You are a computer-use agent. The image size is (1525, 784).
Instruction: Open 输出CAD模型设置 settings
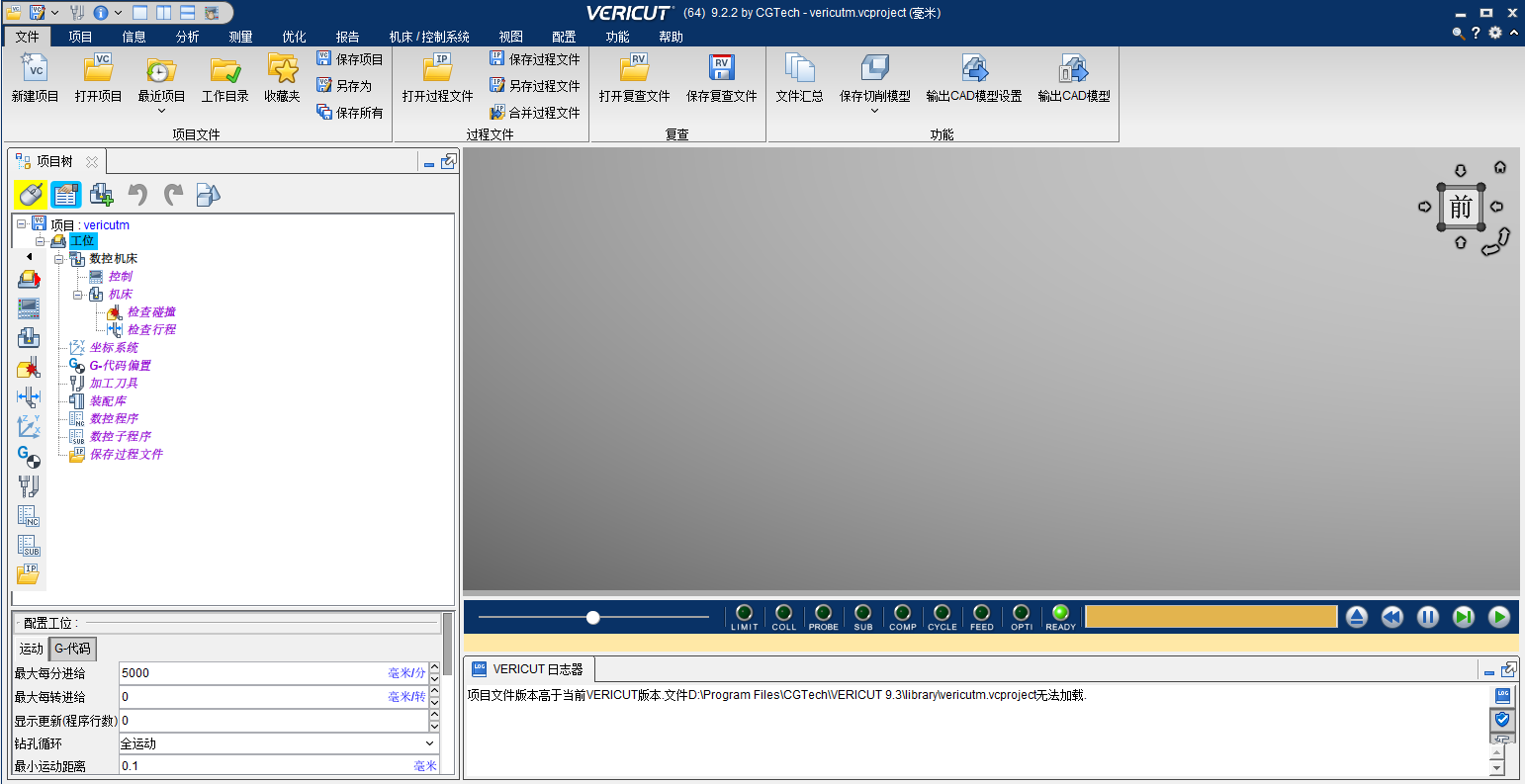point(974,77)
